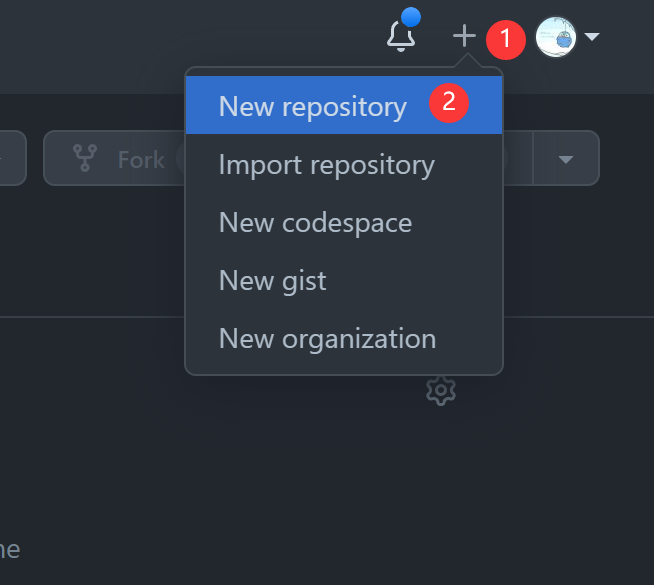Click the button segment beside the dropdown arrow
Viewport: 654px width, 585px height.
point(518,158)
